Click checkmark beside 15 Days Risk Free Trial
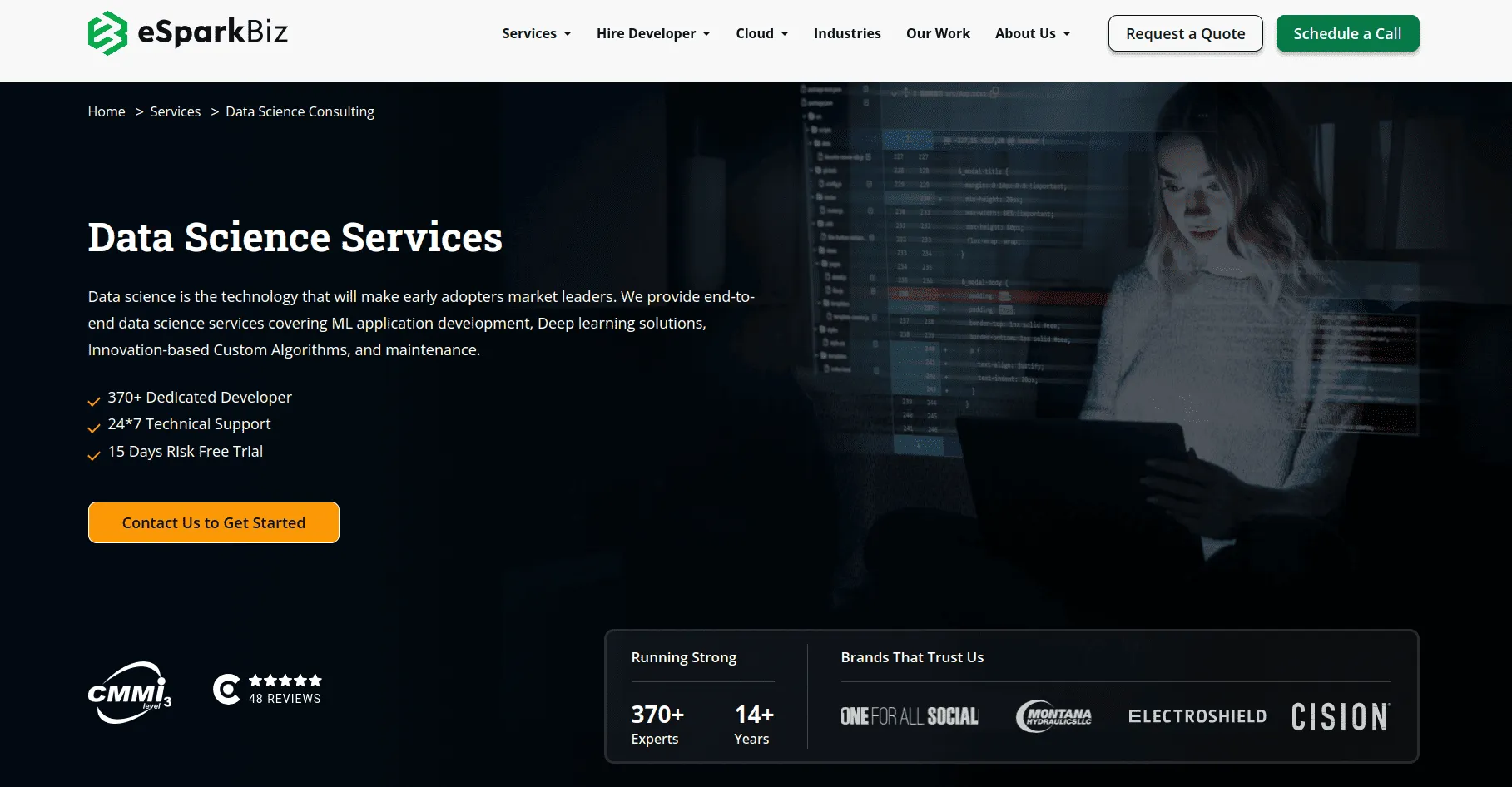1512x787 pixels. click(94, 456)
